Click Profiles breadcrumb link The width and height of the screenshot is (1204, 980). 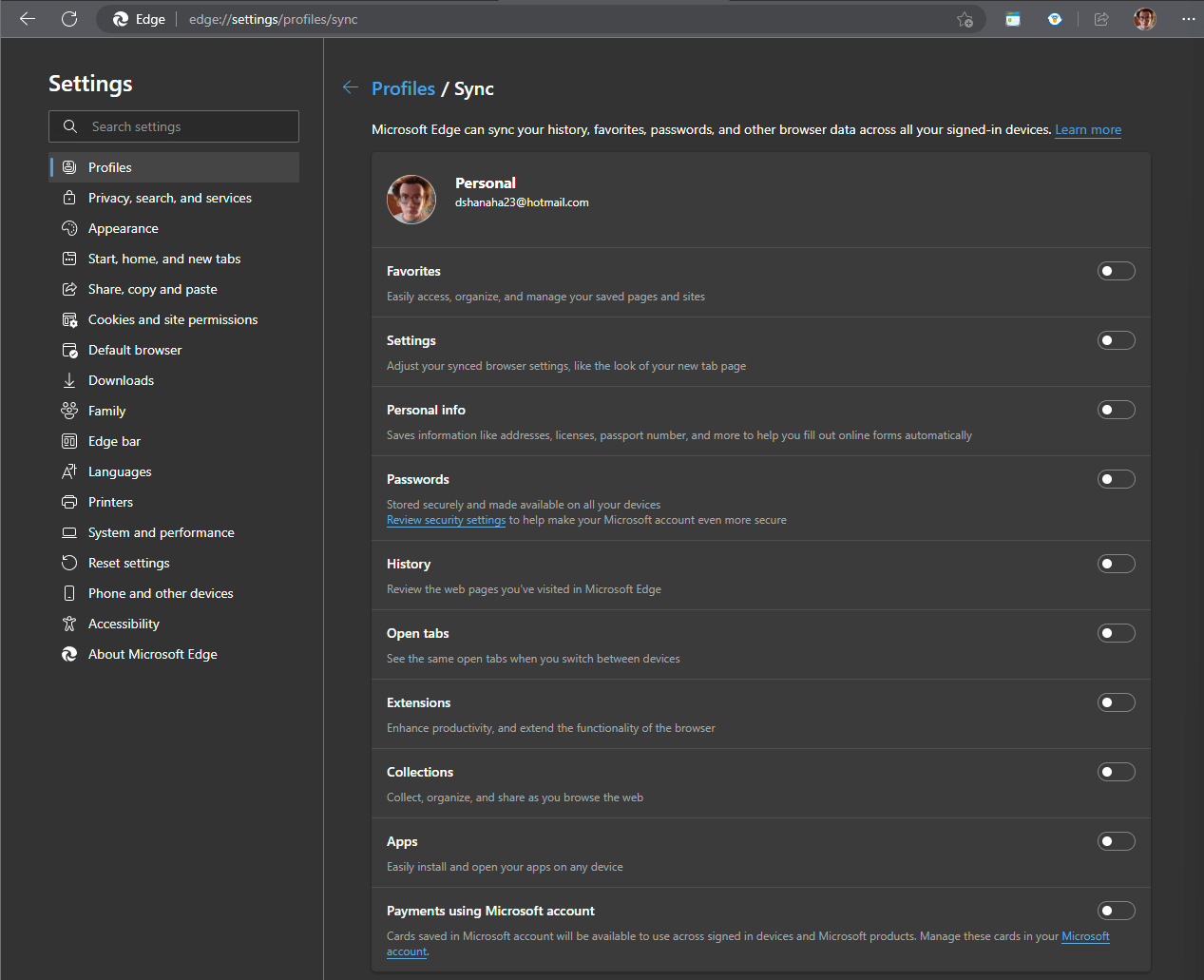pos(403,88)
